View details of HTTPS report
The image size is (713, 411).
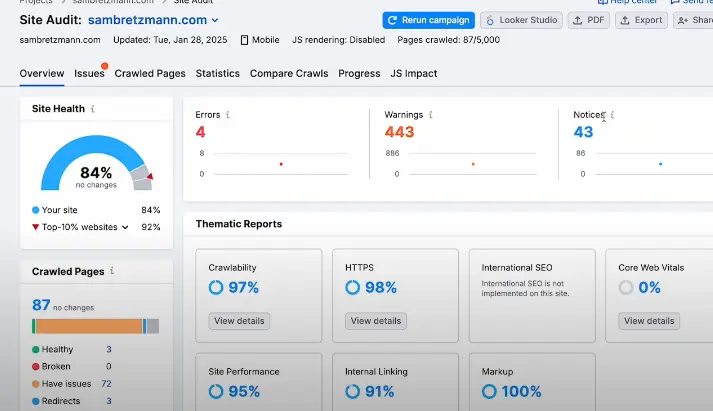tap(376, 321)
